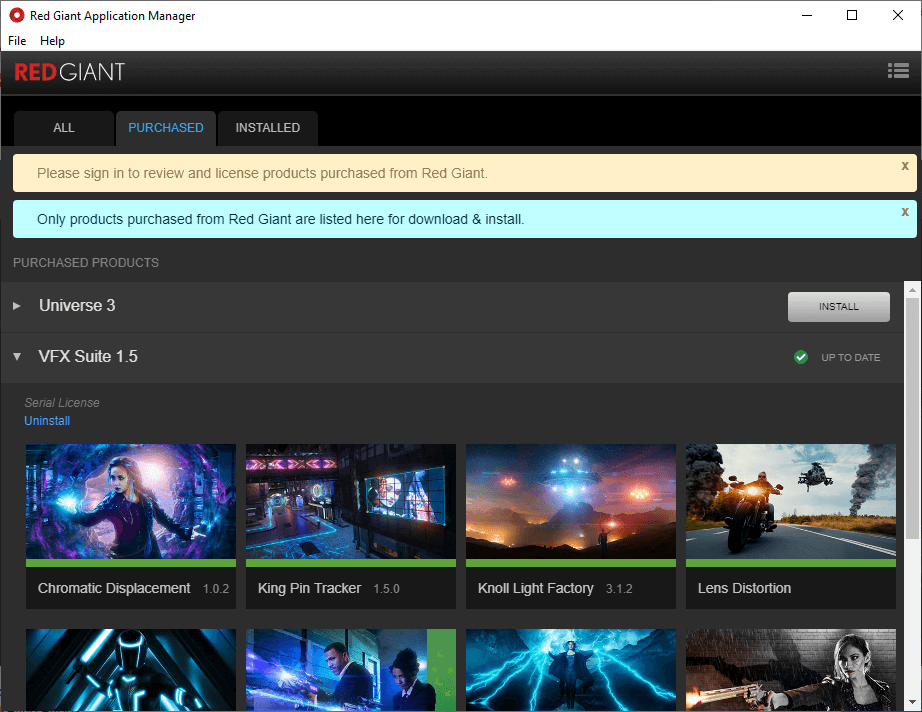Expand the Universe 3 product row
The width and height of the screenshot is (922, 712).
pyautogui.click(x=17, y=306)
